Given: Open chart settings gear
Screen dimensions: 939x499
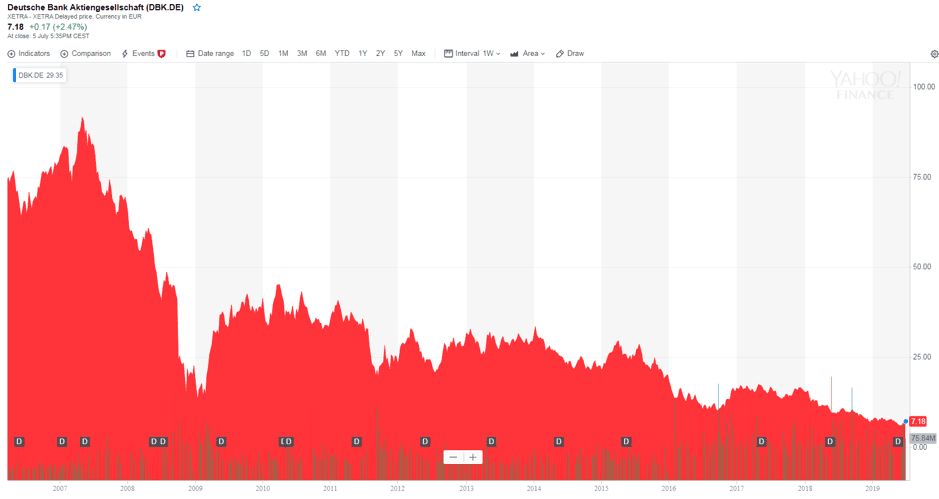Looking at the screenshot, I should pos(934,54).
